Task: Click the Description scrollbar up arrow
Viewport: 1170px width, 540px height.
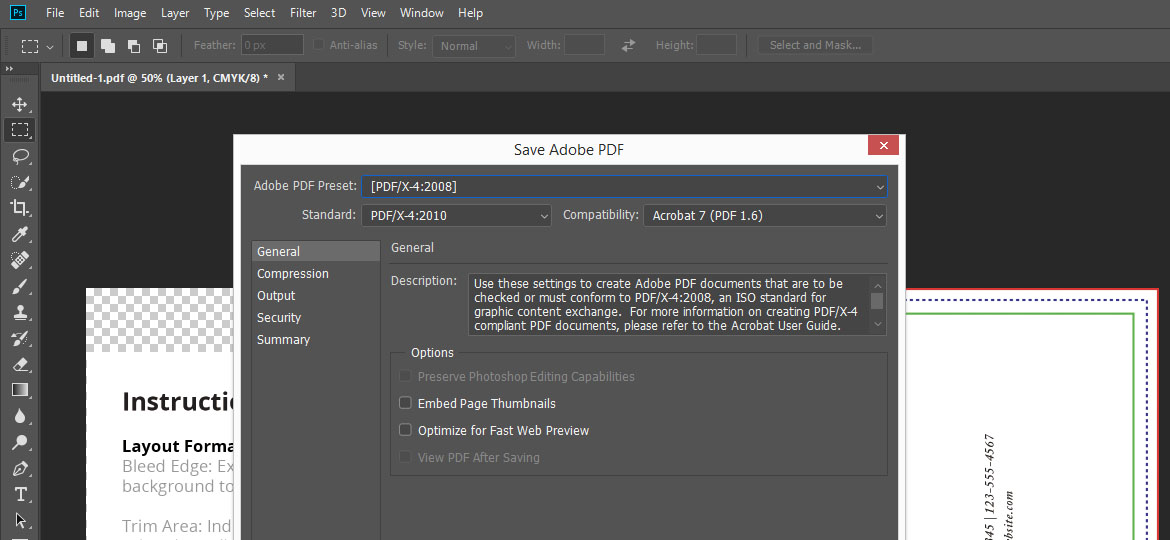Action: point(878,284)
